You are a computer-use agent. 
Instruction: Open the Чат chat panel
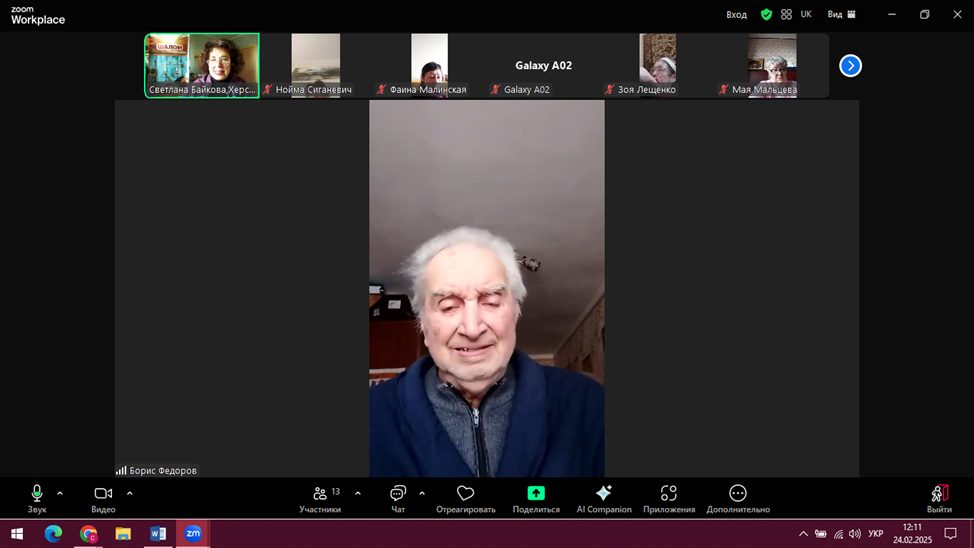tap(398, 498)
